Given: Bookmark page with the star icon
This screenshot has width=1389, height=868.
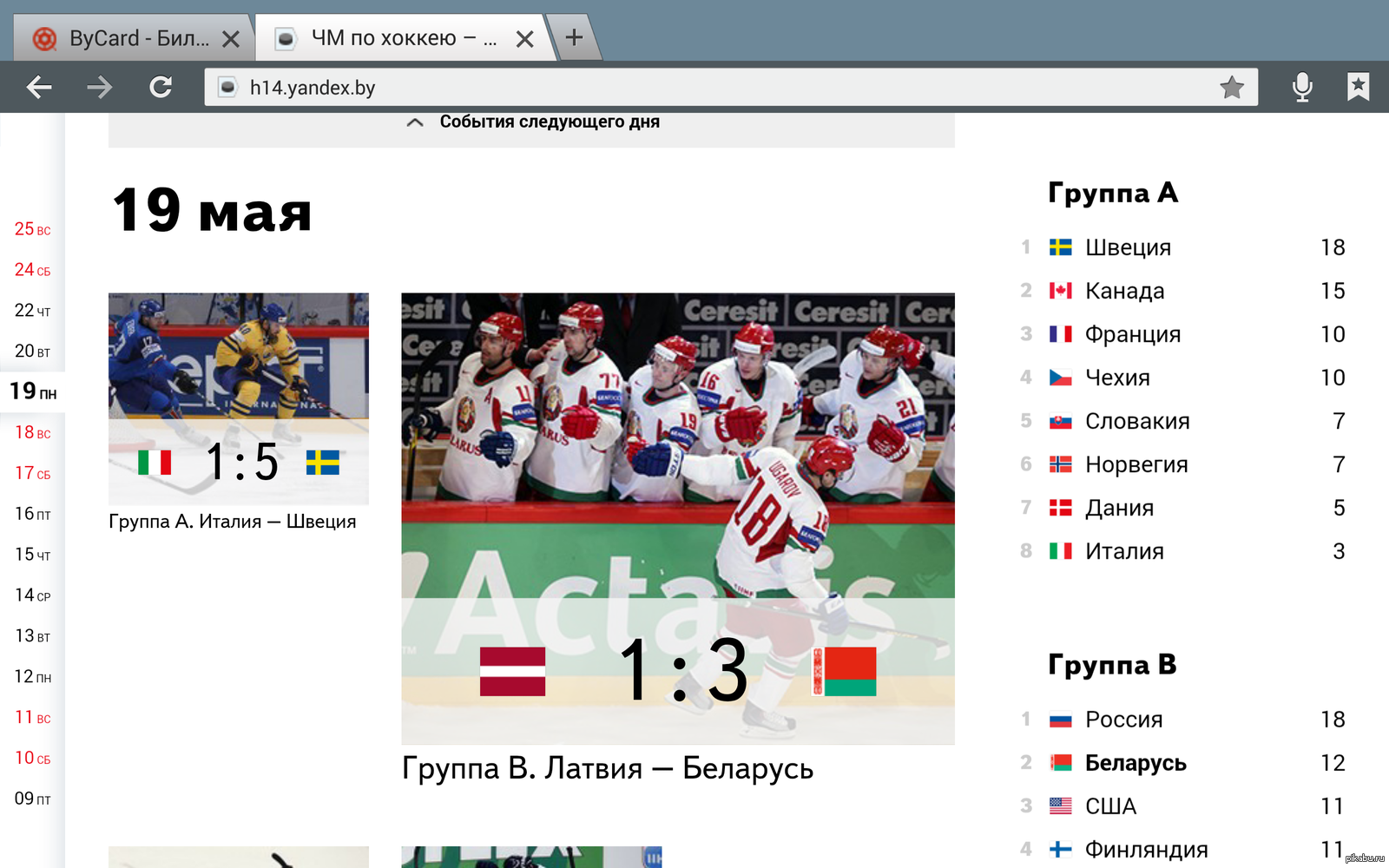Looking at the screenshot, I should pyautogui.click(x=1231, y=87).
